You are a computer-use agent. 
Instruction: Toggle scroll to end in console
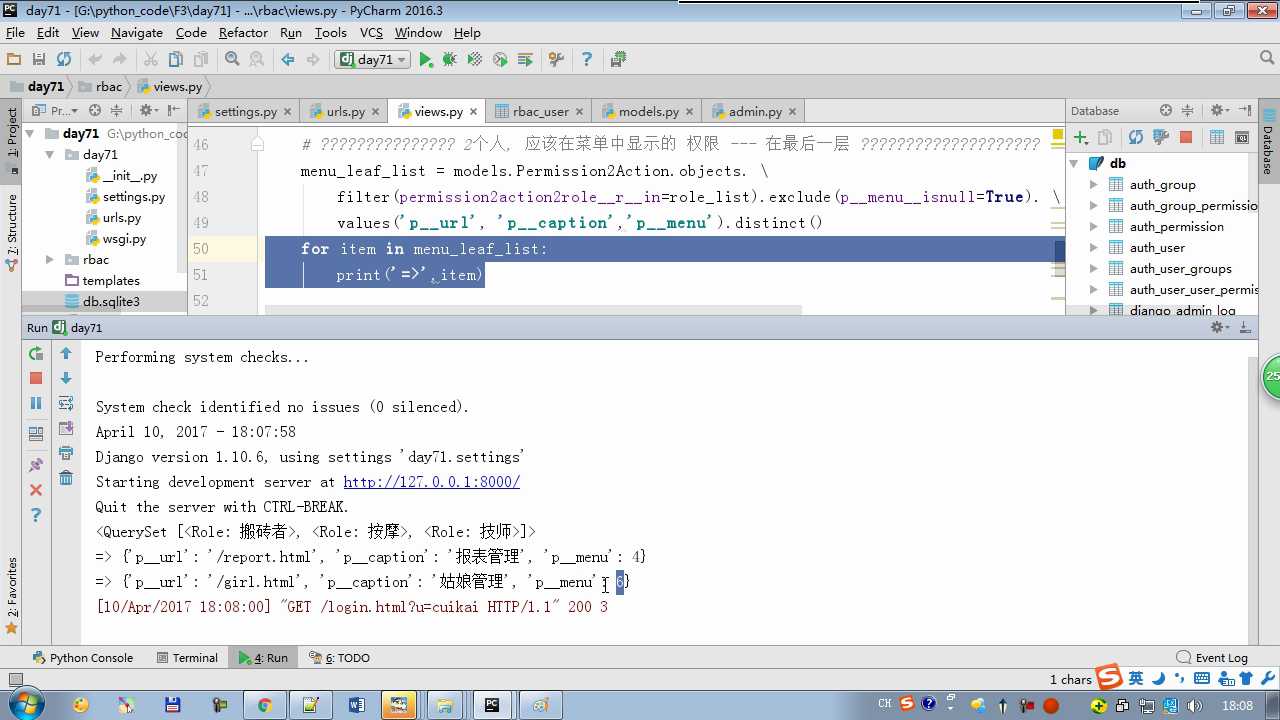pos(66,428)
